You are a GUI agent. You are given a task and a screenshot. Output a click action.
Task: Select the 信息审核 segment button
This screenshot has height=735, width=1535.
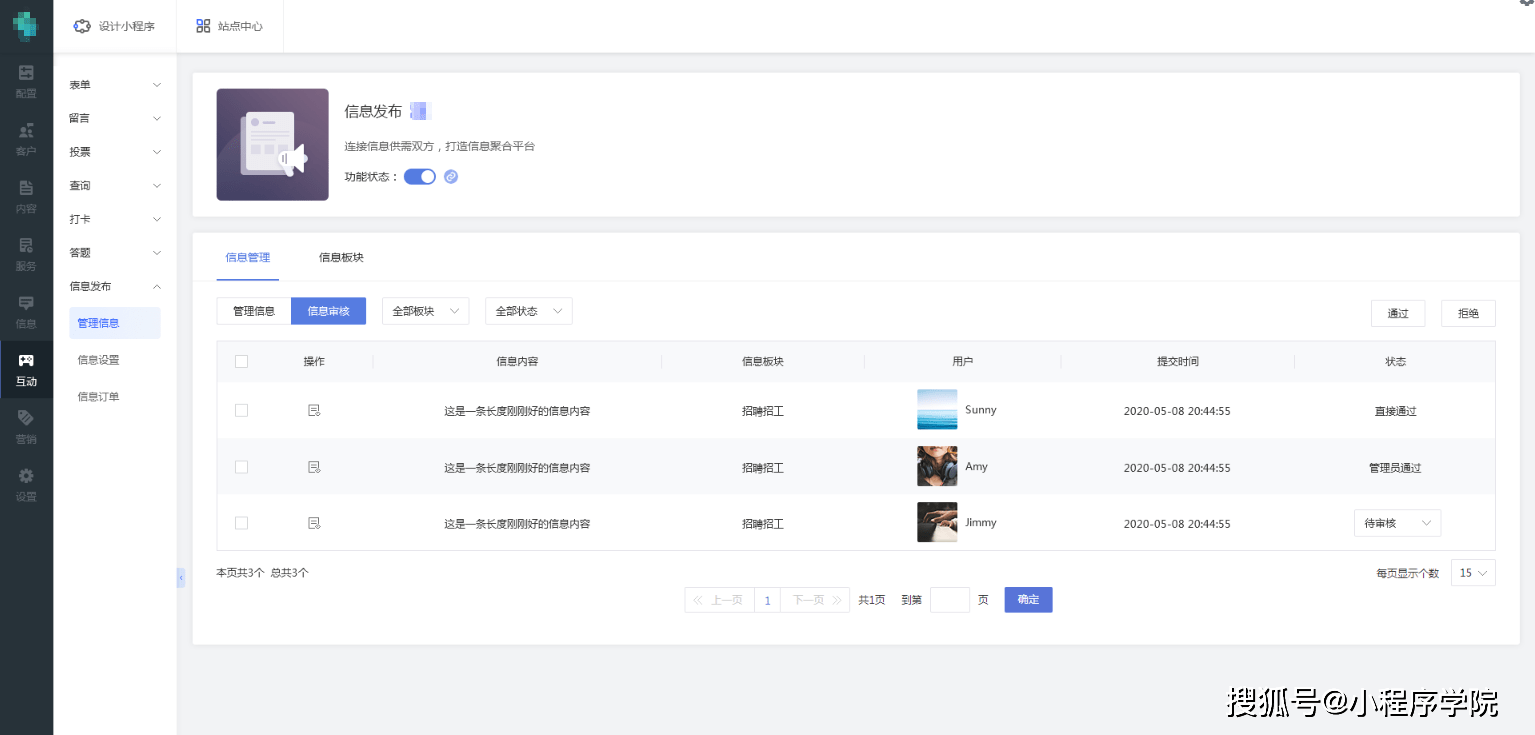coord(328,311)
